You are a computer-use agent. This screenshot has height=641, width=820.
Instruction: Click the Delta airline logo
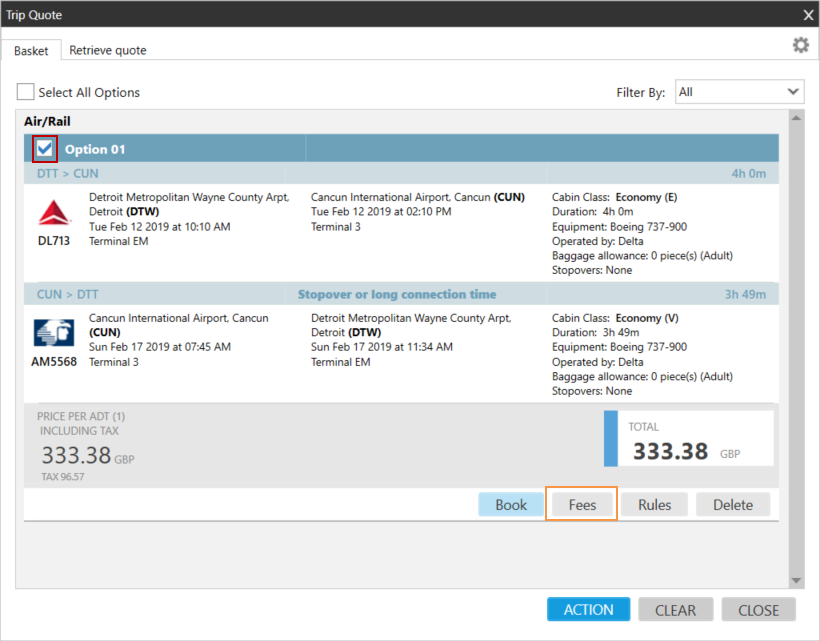point(54,213)
